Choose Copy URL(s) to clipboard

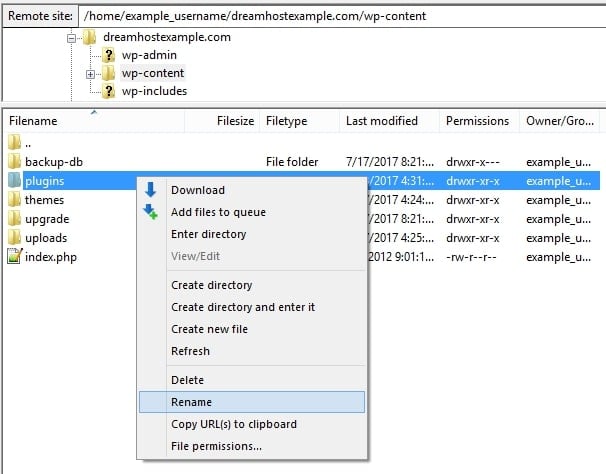252,424
